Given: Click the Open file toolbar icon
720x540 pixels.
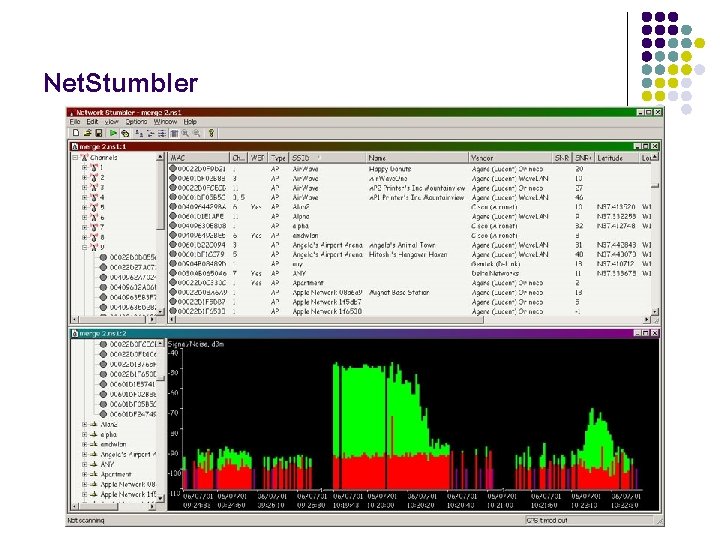Looking at the screenshot, I should pyautogui.click(x=87, y=133).
